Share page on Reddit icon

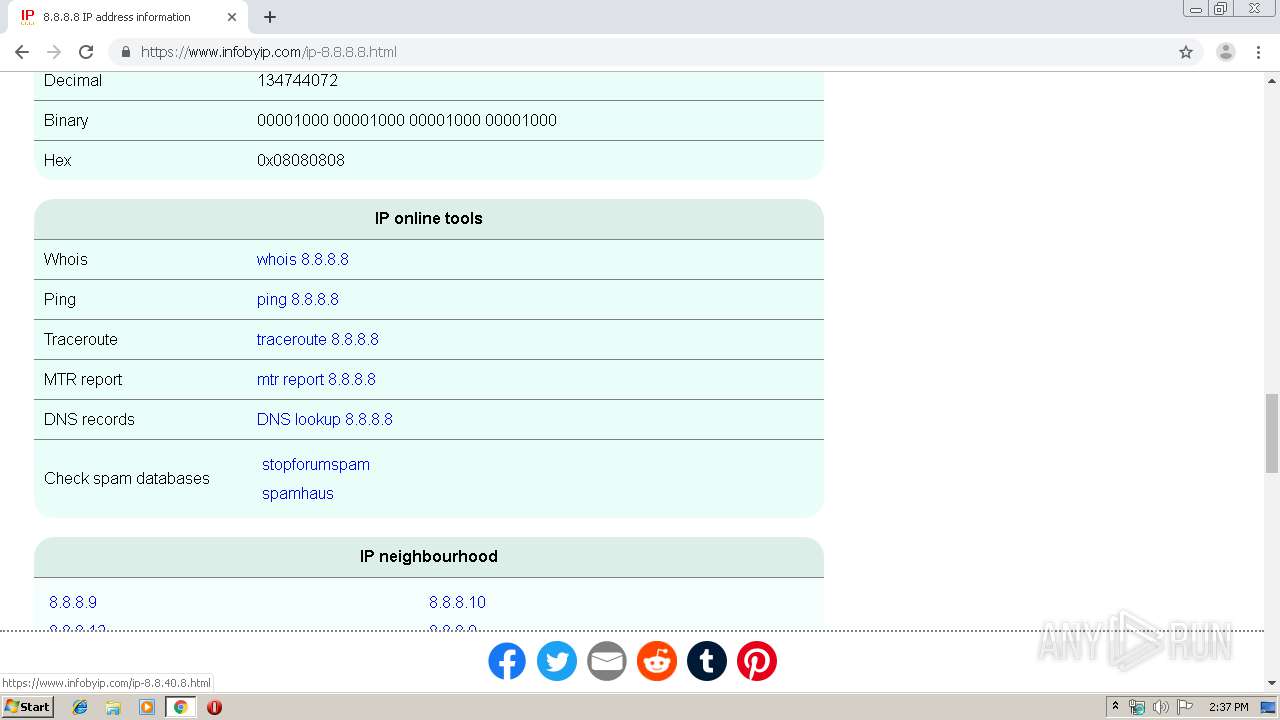657,661
